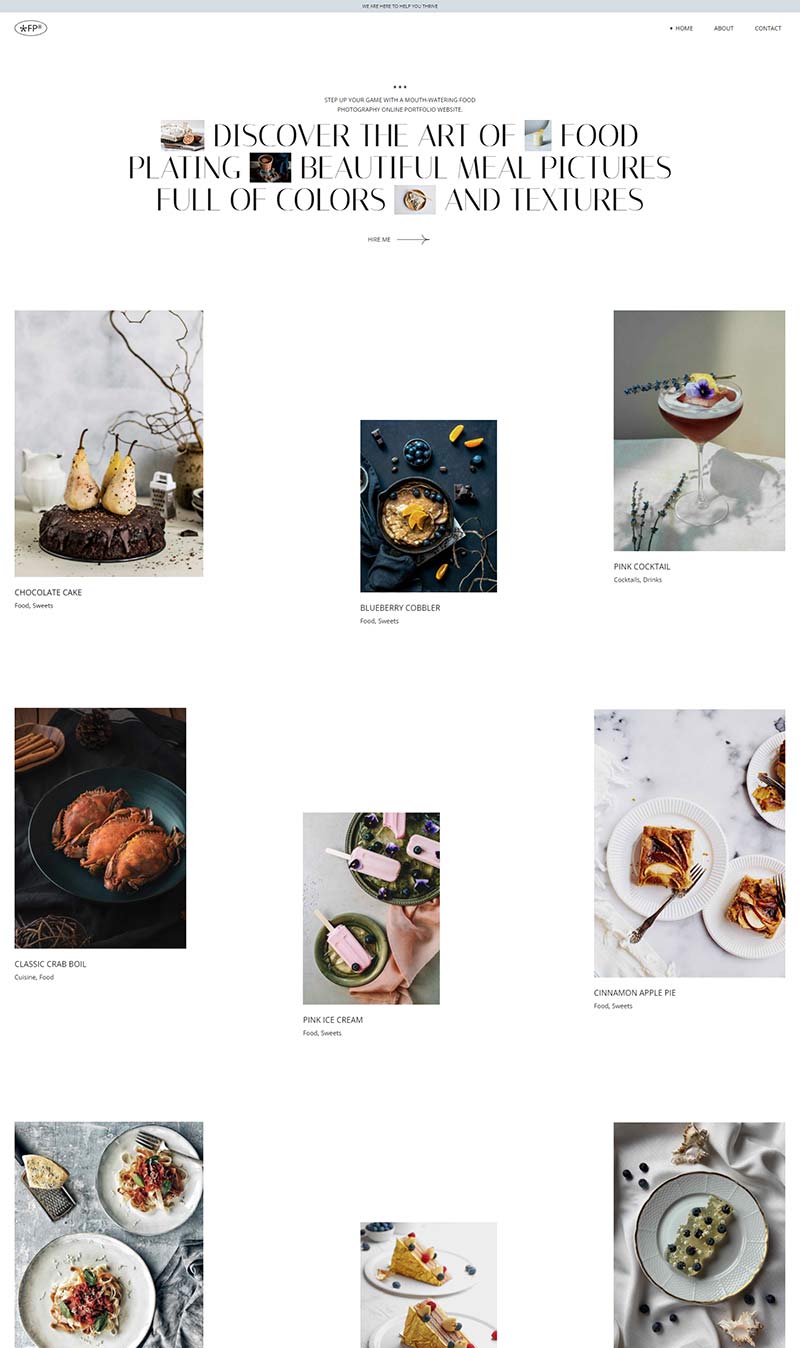Click the pasta plates photo thumbnail
Screen dimensions: 800x1348
click(109, 1234)
